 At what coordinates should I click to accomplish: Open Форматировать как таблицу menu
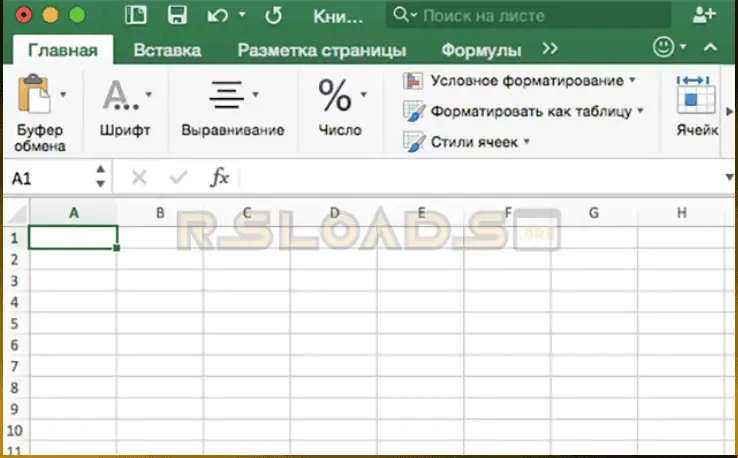[523, 112]
